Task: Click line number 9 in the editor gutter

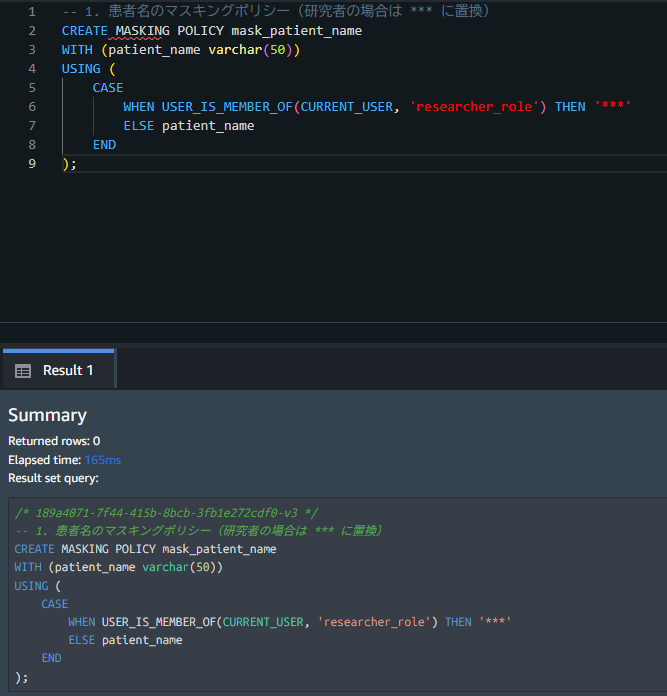Action: click(x=32, y=164)
